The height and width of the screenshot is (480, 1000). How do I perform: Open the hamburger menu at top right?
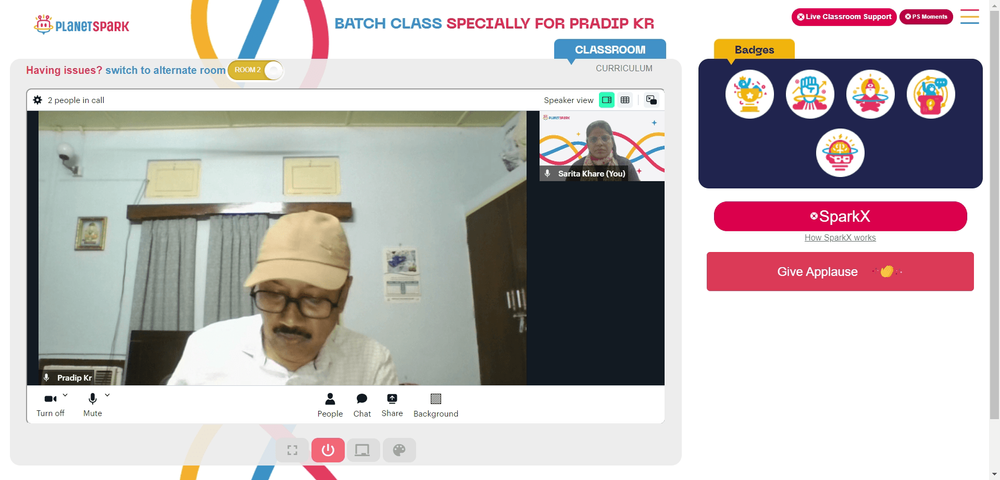[x=969, y=17]
